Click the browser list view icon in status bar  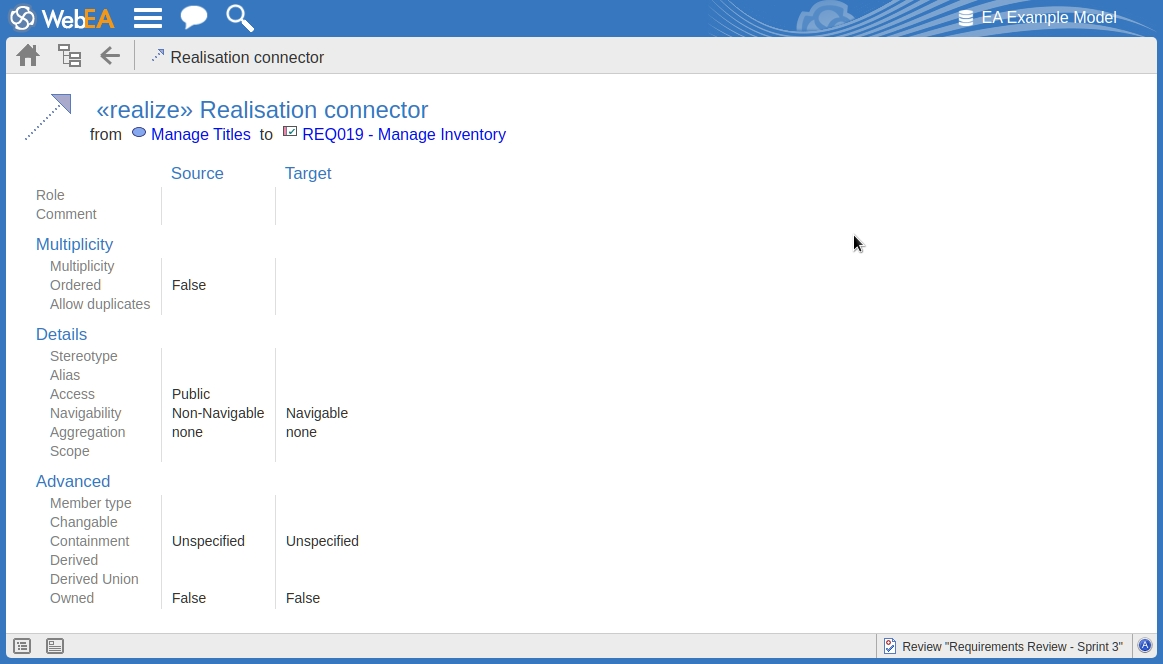point(22,647)
